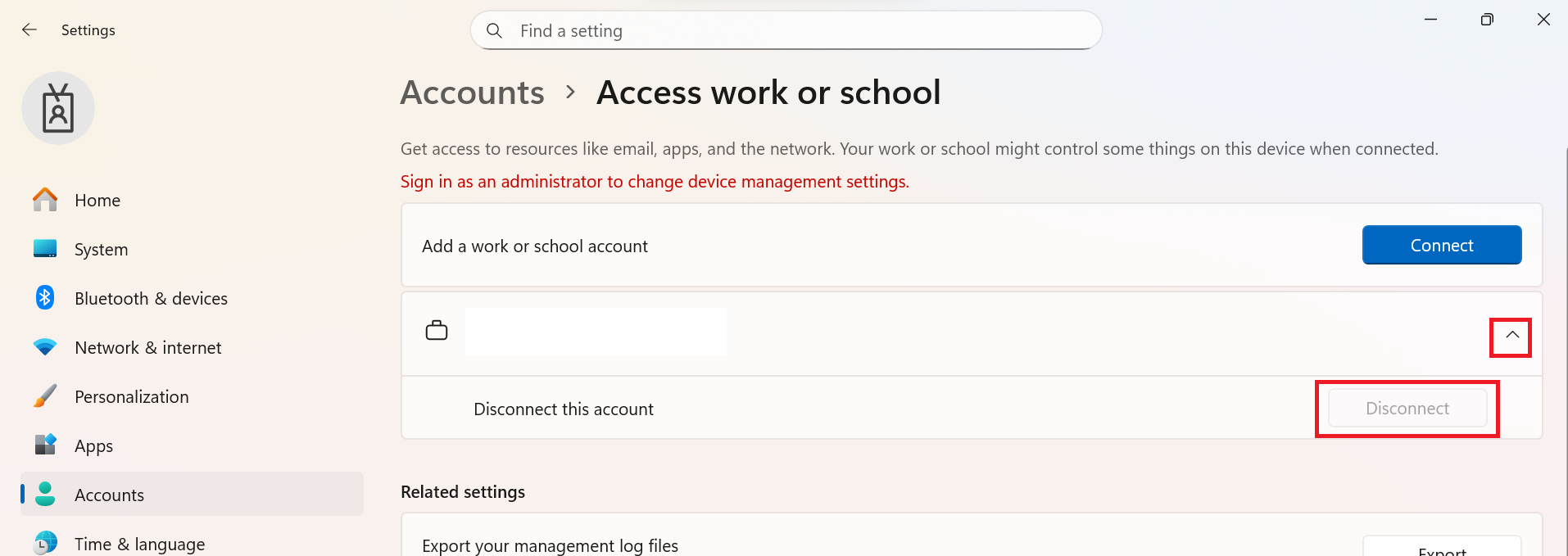Click the Apps grid icon
The width and height of the screenshot is (1568, 556).
(45, 445)
